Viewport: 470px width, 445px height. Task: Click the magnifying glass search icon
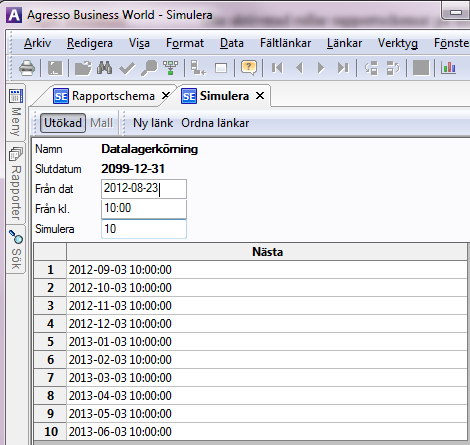tap(149, 68)
